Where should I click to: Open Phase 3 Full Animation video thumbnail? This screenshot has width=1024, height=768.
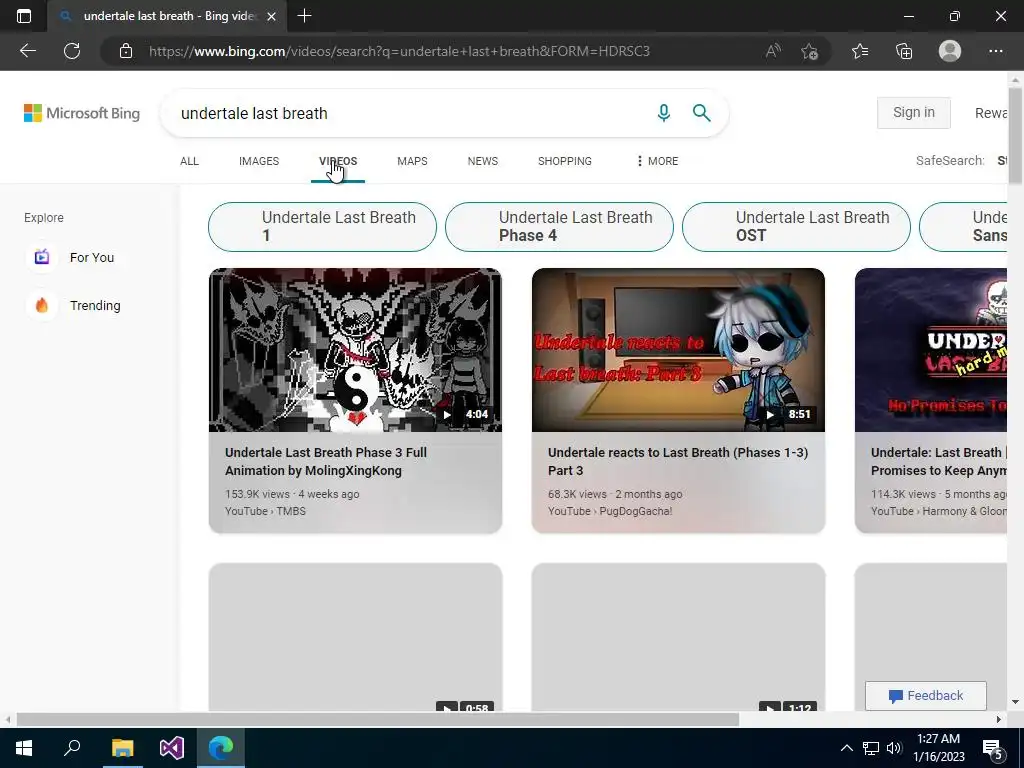[355, 350]
